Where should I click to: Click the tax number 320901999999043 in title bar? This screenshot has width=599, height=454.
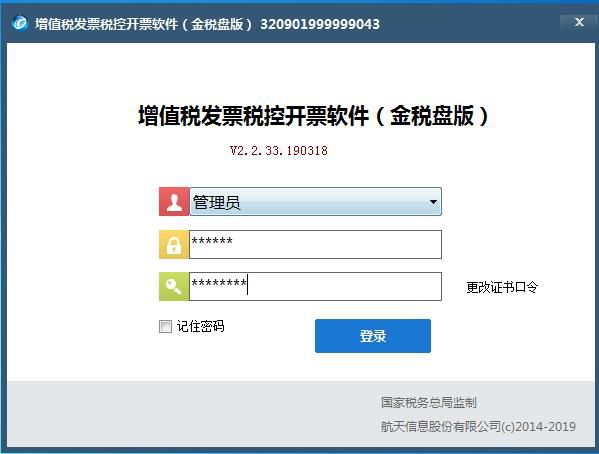click(x=320, y=24)
